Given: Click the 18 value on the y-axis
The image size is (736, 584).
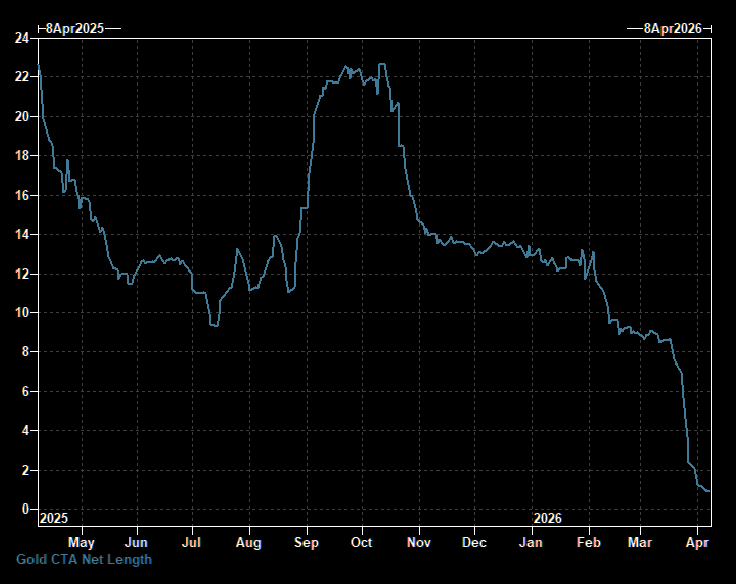Looking at the screenshot, I should (x=21, y=156).
